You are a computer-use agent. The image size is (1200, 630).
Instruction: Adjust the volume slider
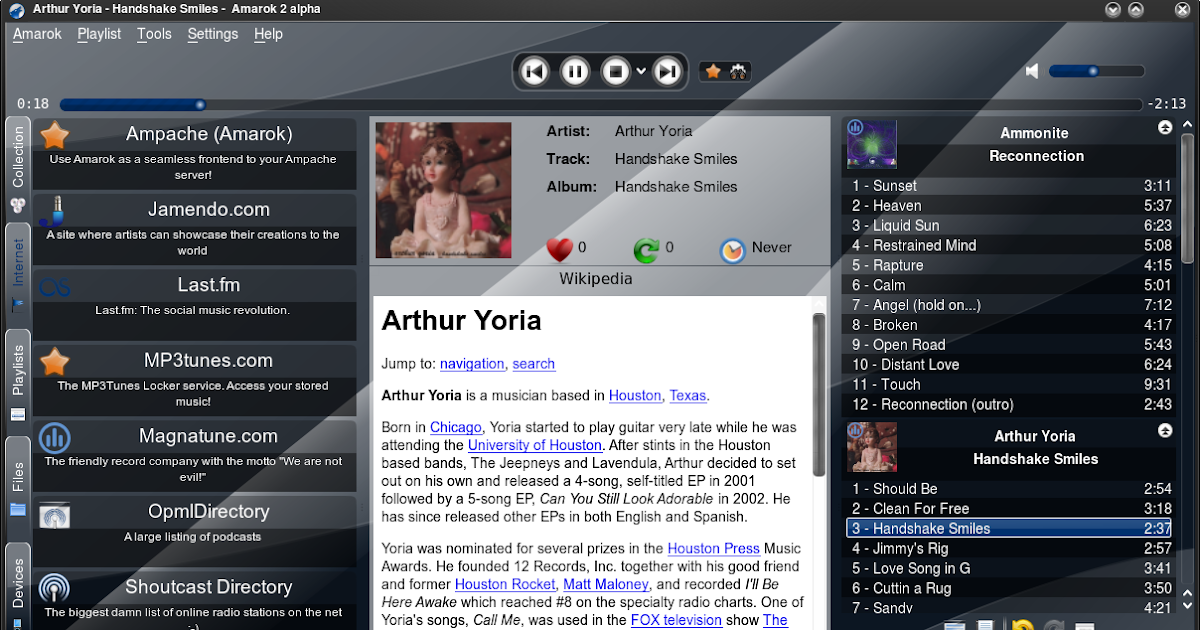click(1096, 71)
